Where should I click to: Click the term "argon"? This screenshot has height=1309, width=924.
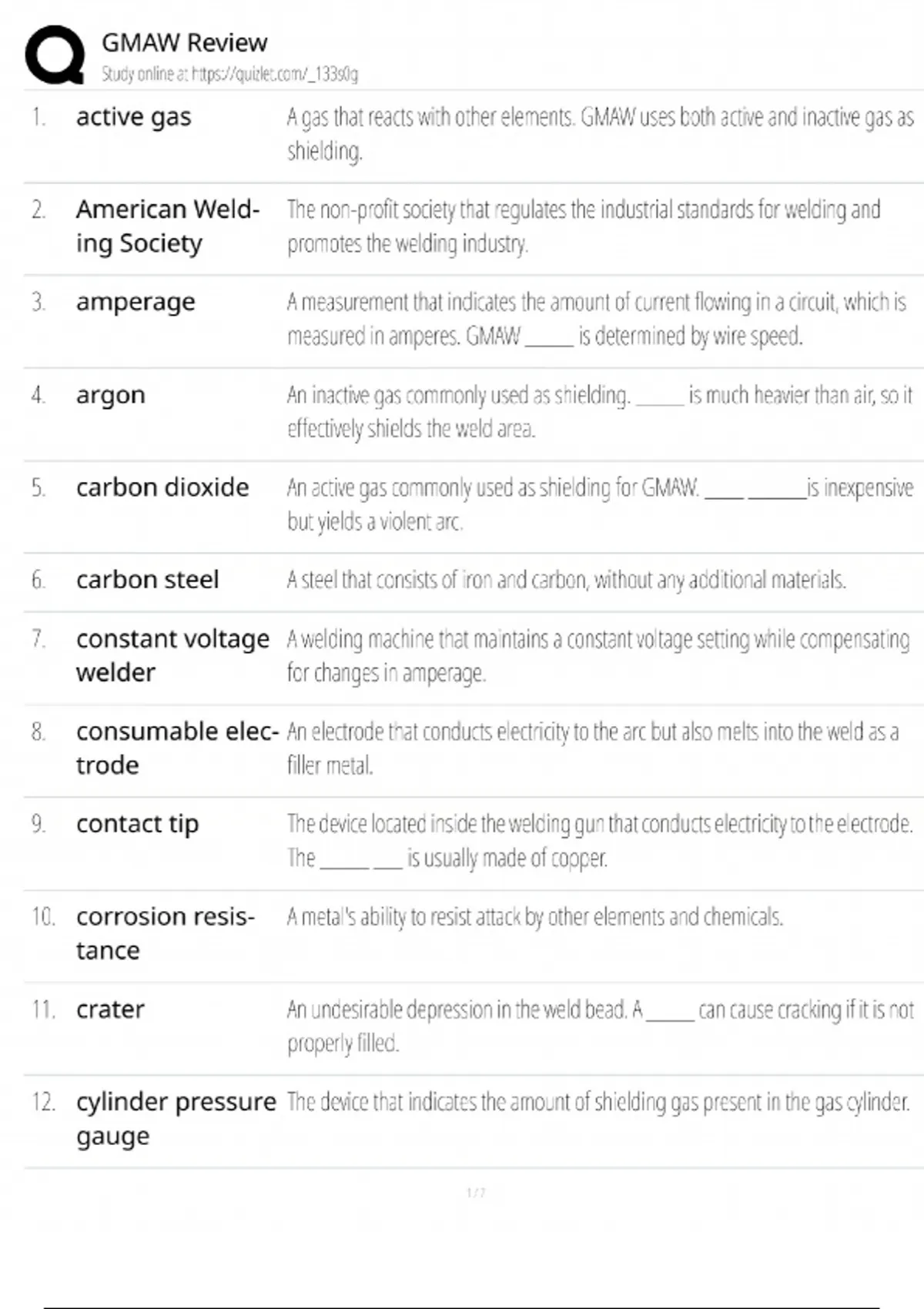pyautogui.click(x=110, y=395)
